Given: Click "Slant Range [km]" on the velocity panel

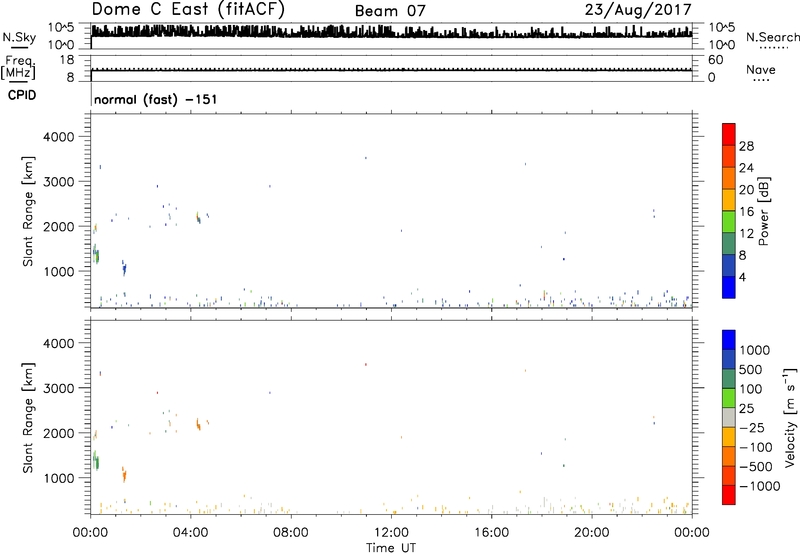Looking at the screenshot, I should click(28, 417).
